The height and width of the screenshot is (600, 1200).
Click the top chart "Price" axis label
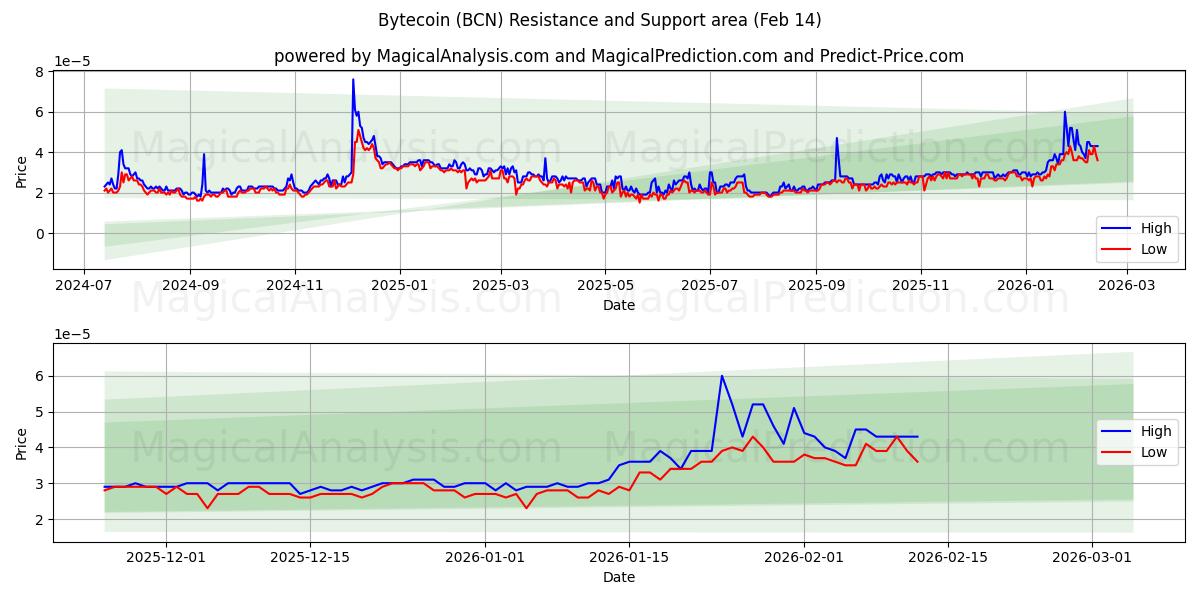(x=21, y=171)
